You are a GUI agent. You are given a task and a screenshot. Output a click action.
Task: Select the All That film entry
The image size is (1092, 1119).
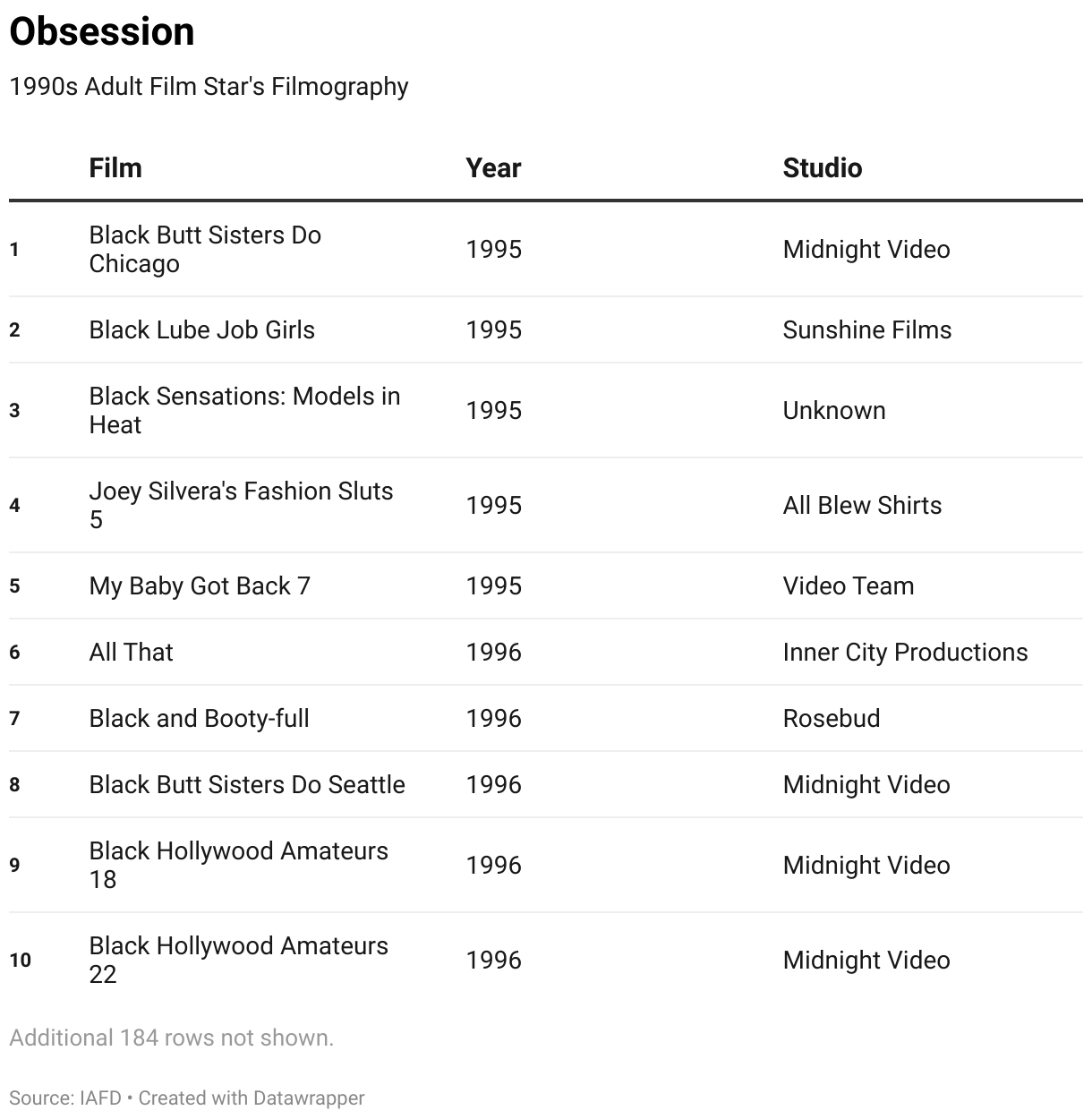point(131,652)
